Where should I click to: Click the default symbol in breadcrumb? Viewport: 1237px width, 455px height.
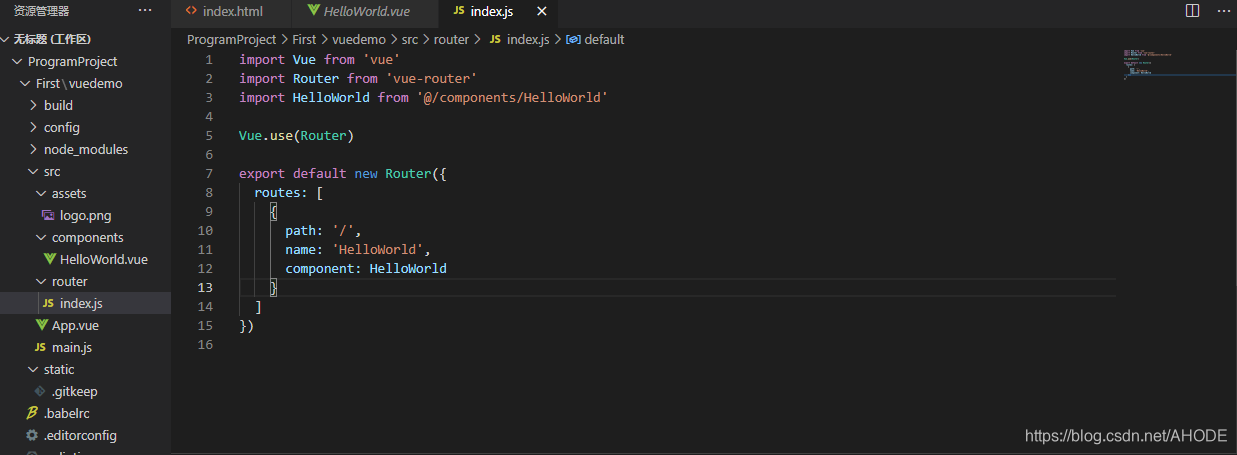(x=604, y=39)
